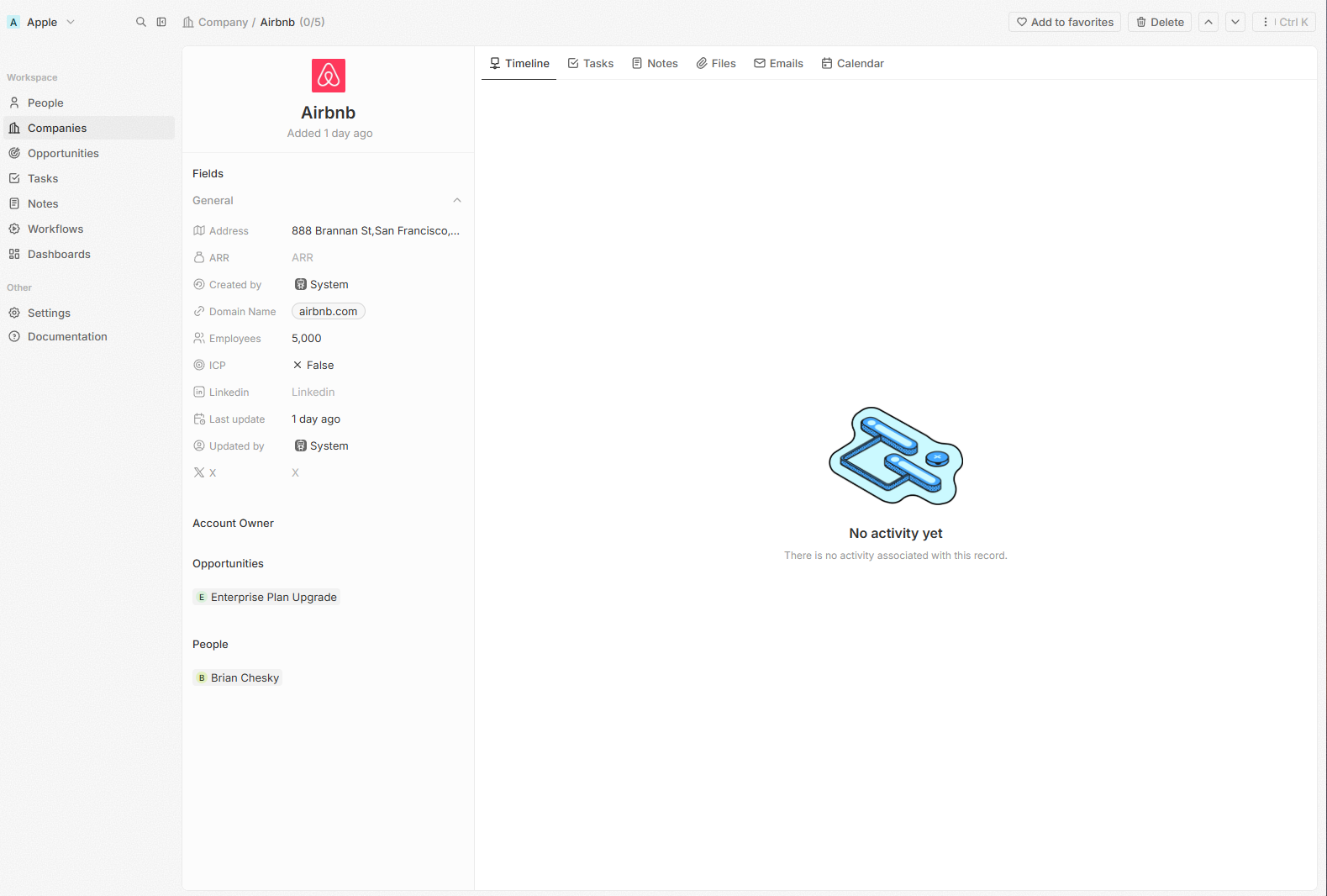Viewport: 1327px width, 896px height.
Task: Switch to the Files tab
Action: pos(716,63)
